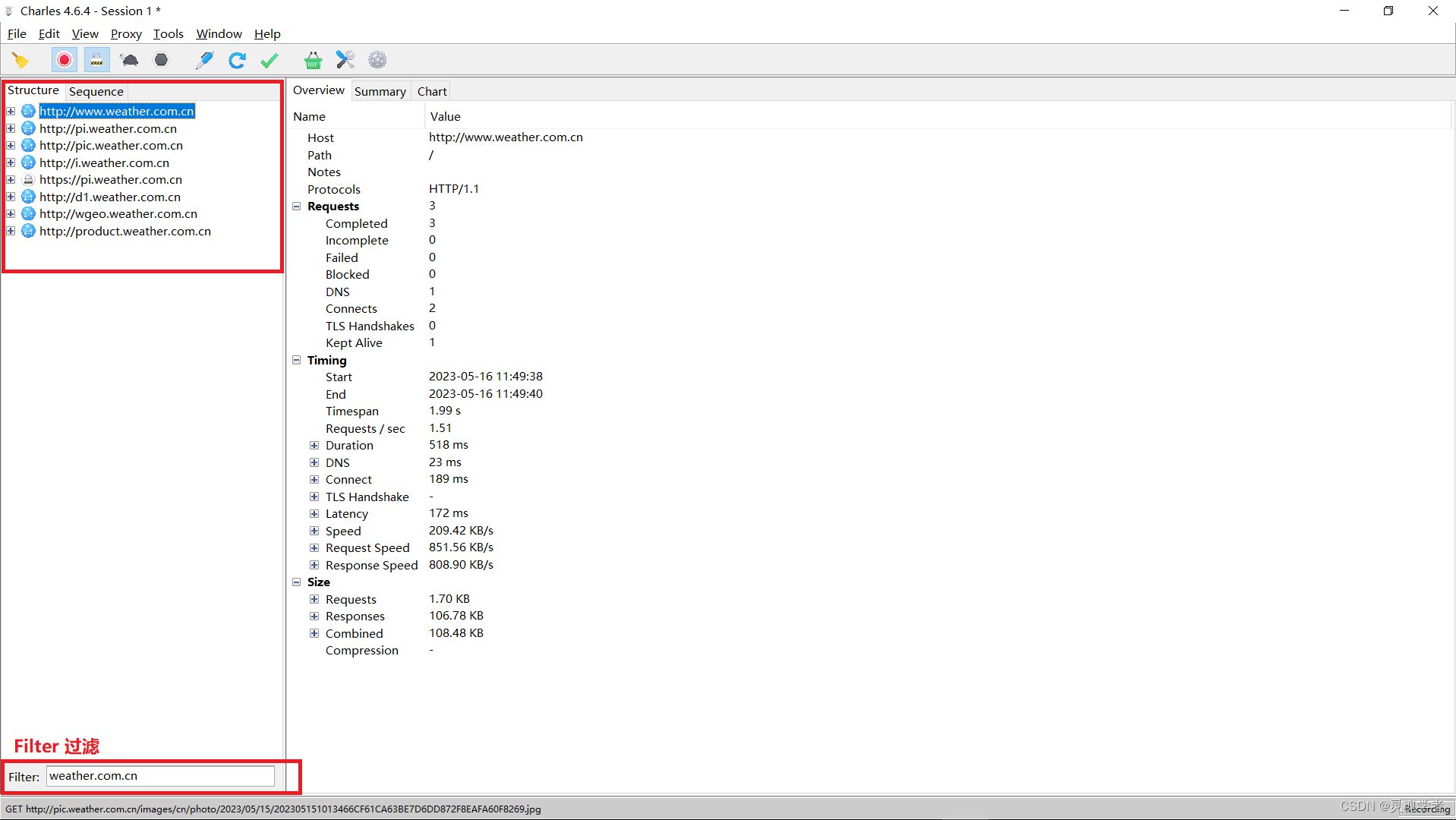This screenshot has width=1456, height=820.
Task: Click lock icon for https://pi.weather.com.cn
Action: [28, 180]
